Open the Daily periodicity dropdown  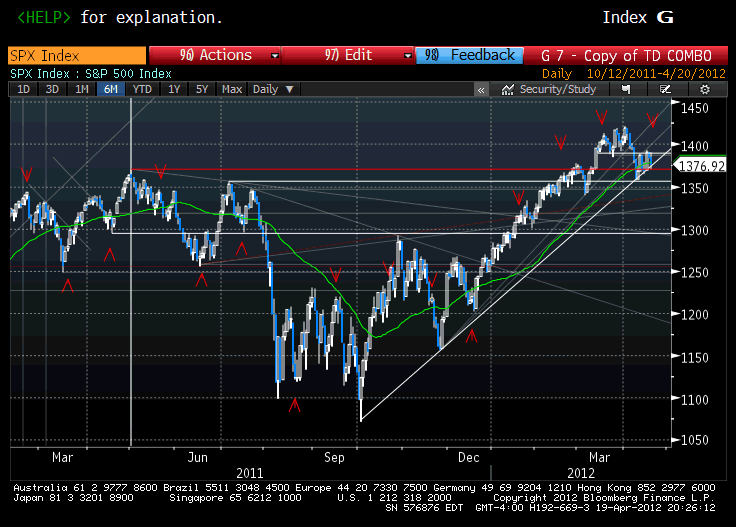click(x=273, y=89)
